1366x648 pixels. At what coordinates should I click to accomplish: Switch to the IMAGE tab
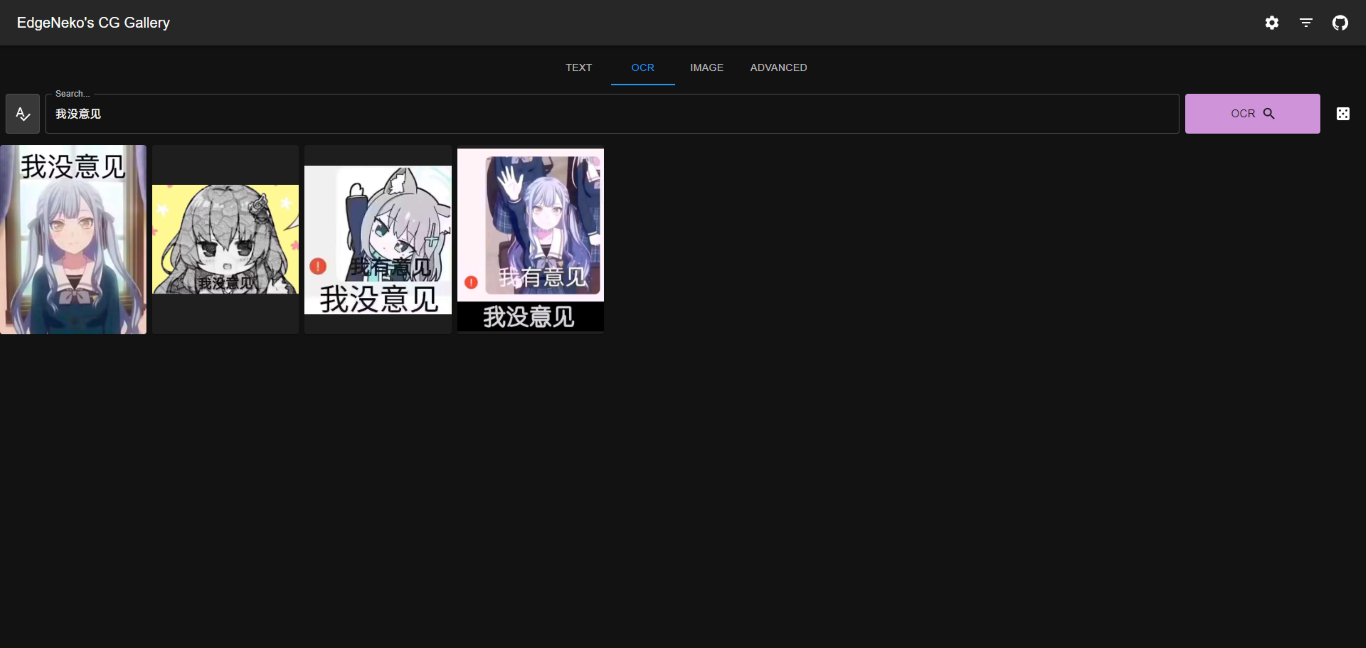[706, 68]
